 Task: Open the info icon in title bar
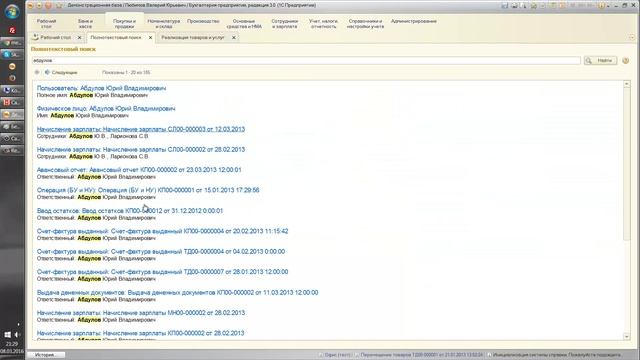point(601,6)
